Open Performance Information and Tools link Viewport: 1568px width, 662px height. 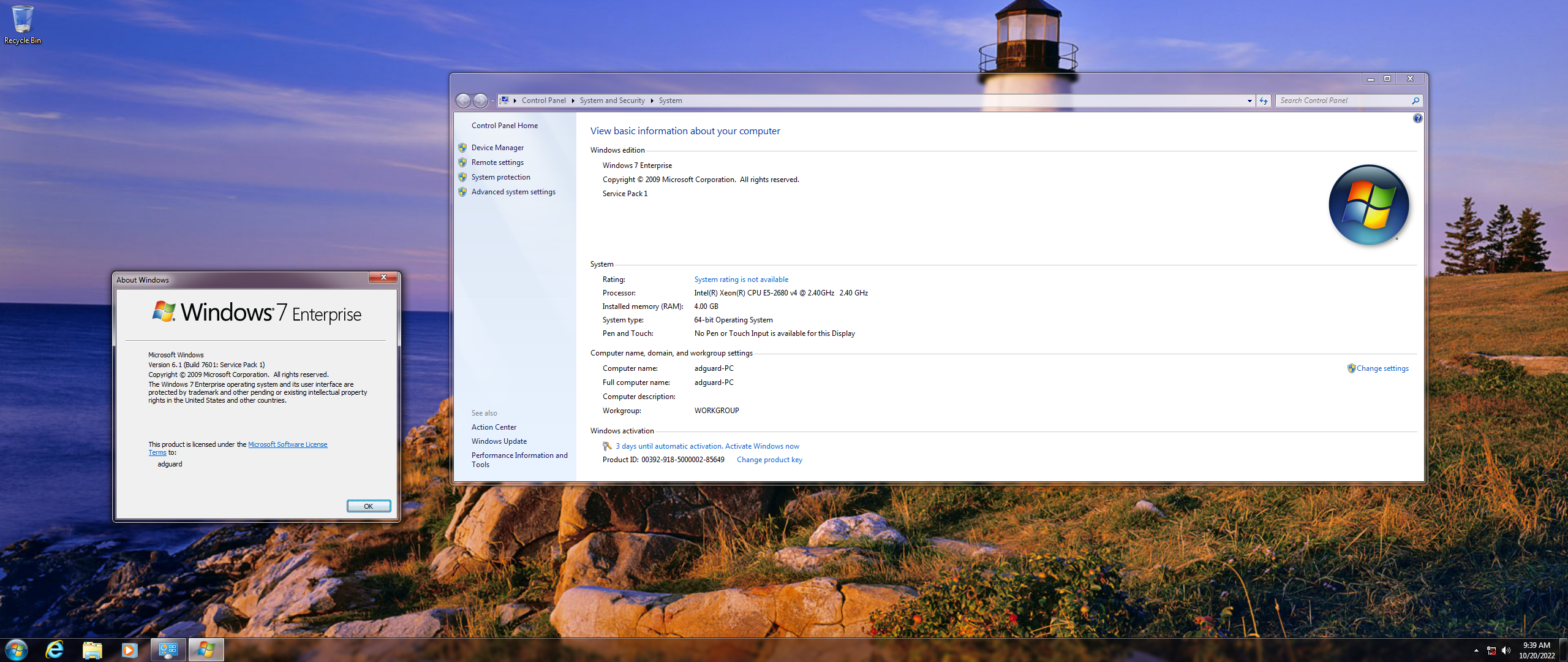[519, 460]
